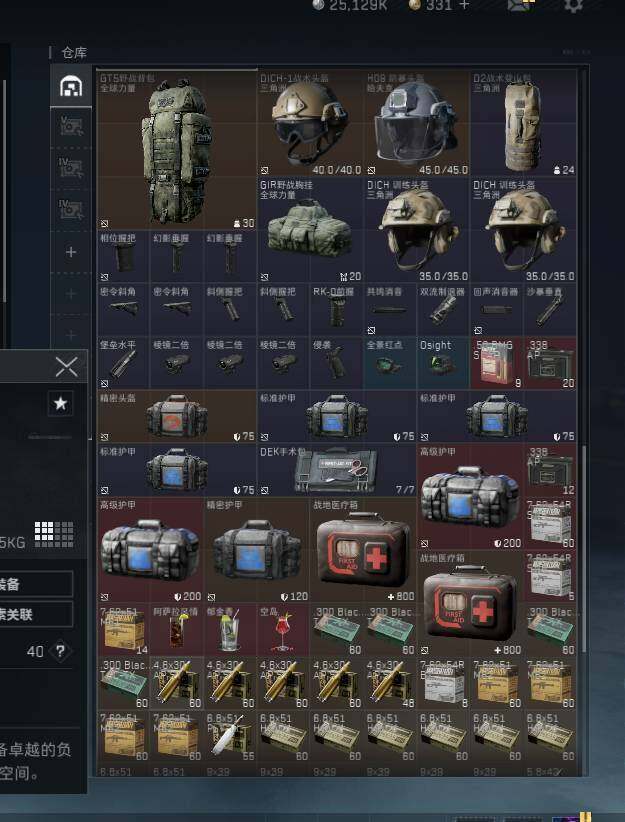625x822 pixels.
Task: Select the 相位握把 grip
Action: (123, 257)
